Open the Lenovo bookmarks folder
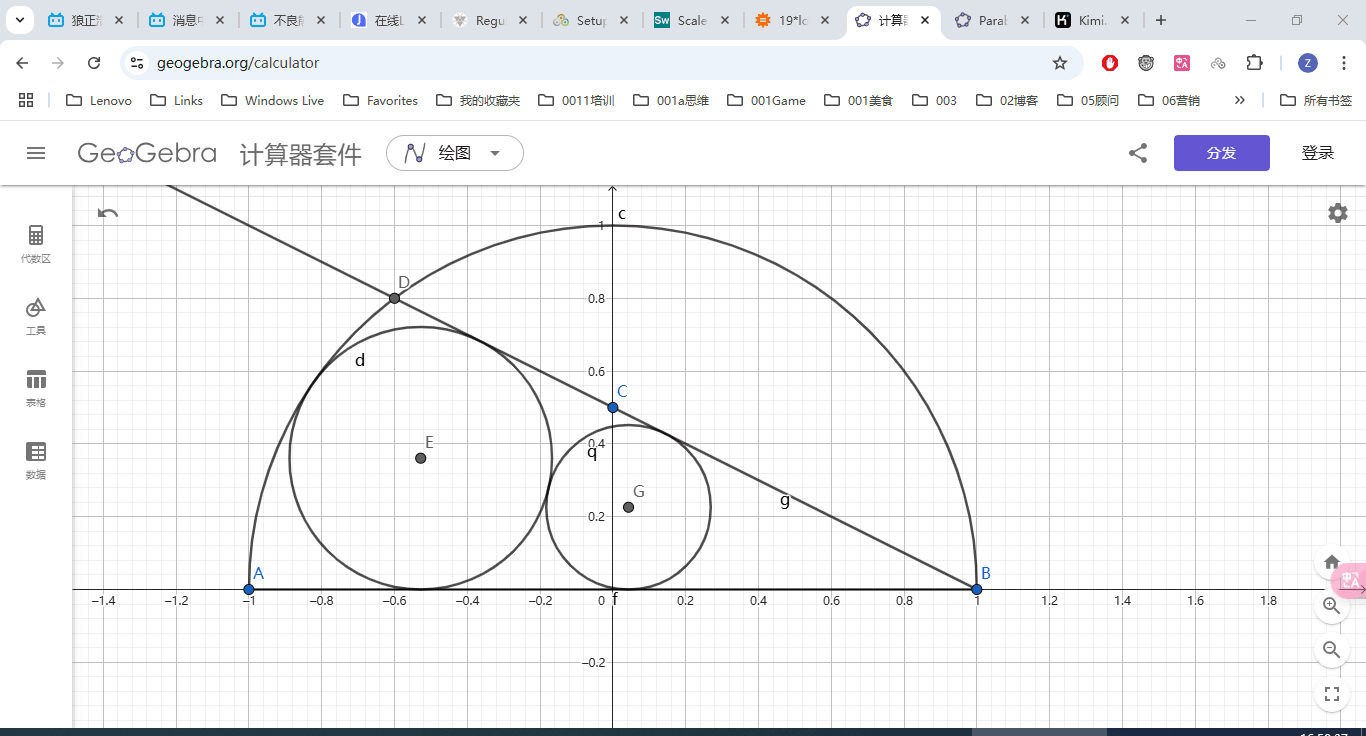Viewport: 1366px width, 736px height. pos(98,100)
